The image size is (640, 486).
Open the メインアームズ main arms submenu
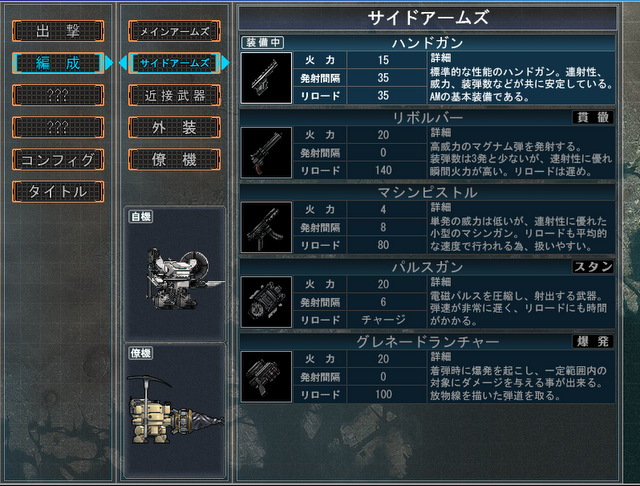pyautogui.click(x=174, y=31)
